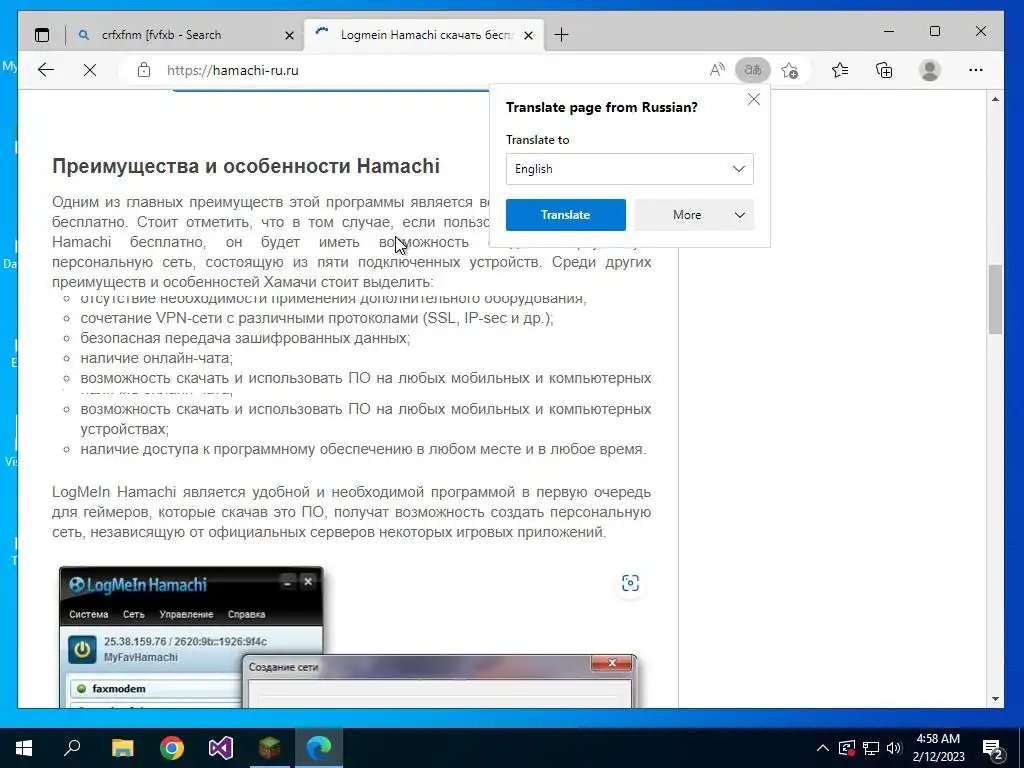Viewport: 1024px width, 768px height.
Task: Open the Windows Start menu
Action: pyautogui.click(x=24, y=748)
